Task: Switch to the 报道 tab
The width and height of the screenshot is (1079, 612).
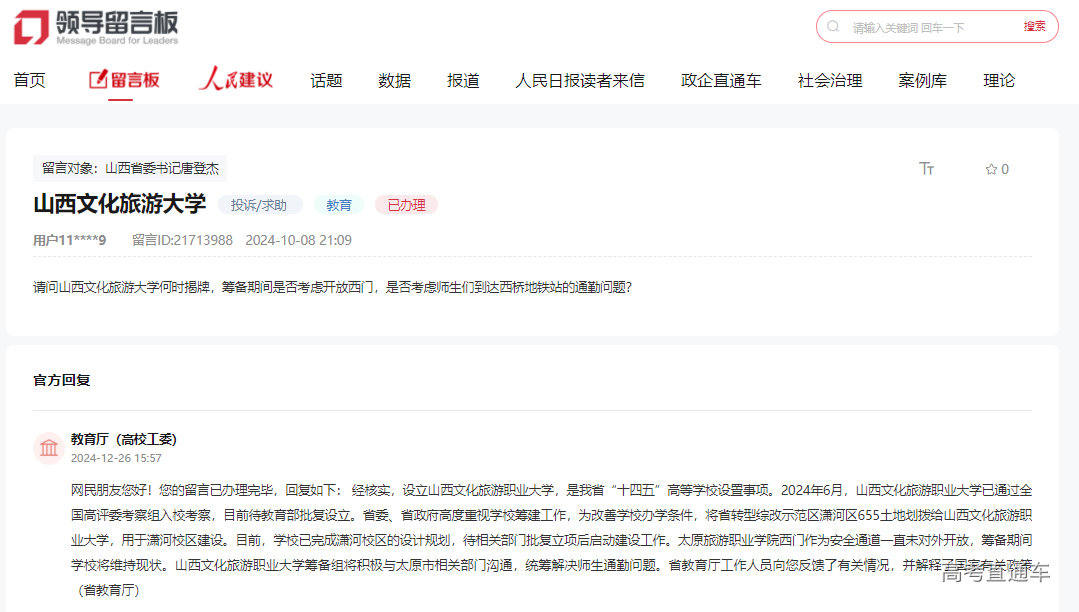Action: coord(463,79)
